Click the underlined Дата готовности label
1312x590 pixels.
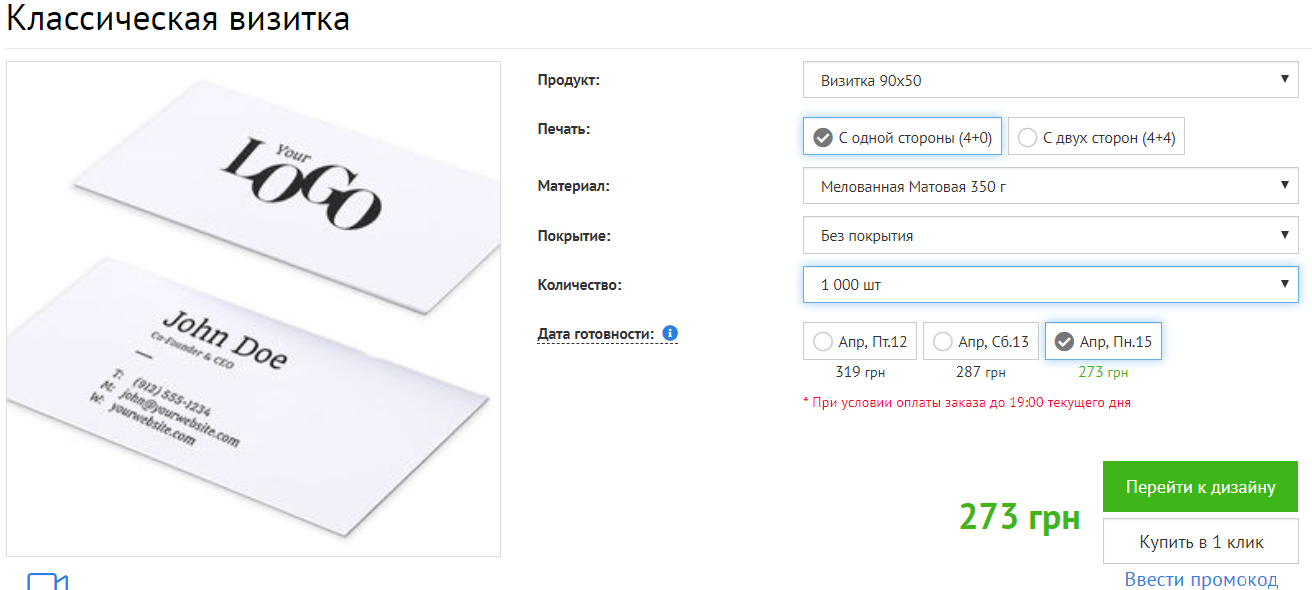(596, 334)
